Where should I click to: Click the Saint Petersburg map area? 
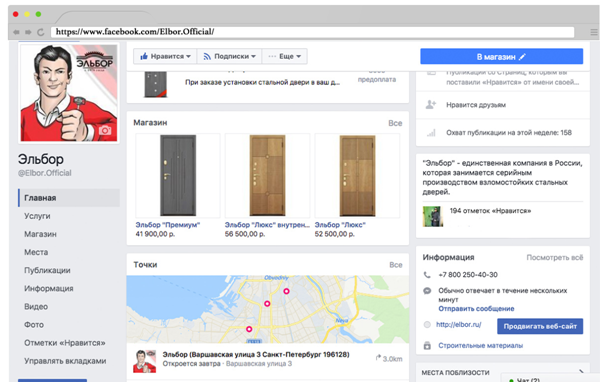click(267, 310)
